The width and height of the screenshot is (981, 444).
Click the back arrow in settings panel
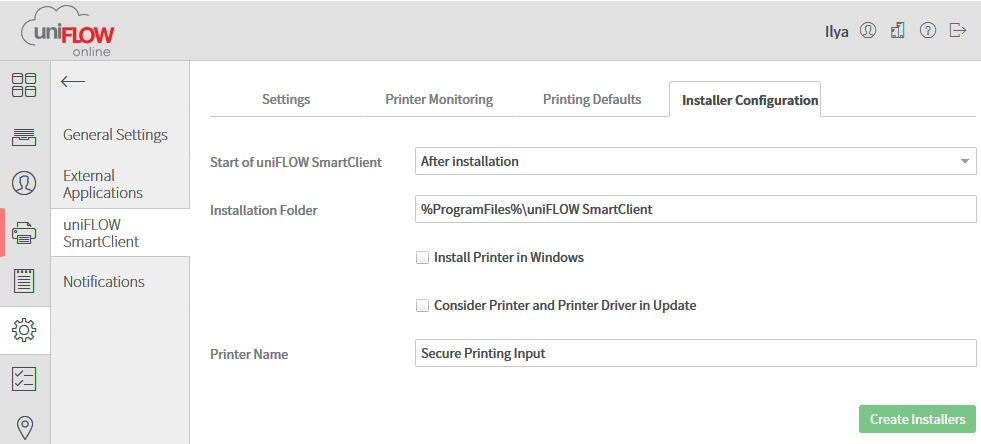point(73,82)
